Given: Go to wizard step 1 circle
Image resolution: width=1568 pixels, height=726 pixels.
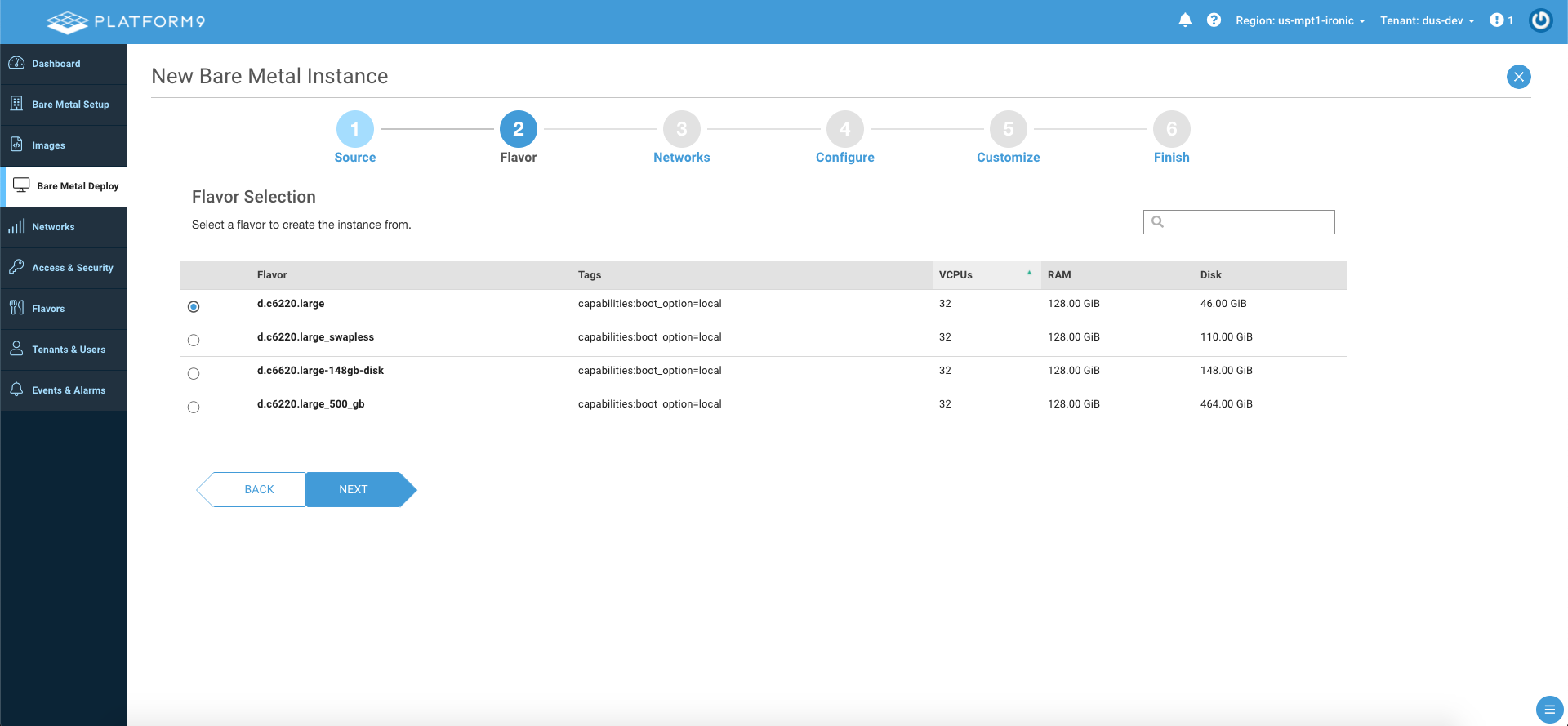Looking at the screenshot, I should [x=355, y=129].
